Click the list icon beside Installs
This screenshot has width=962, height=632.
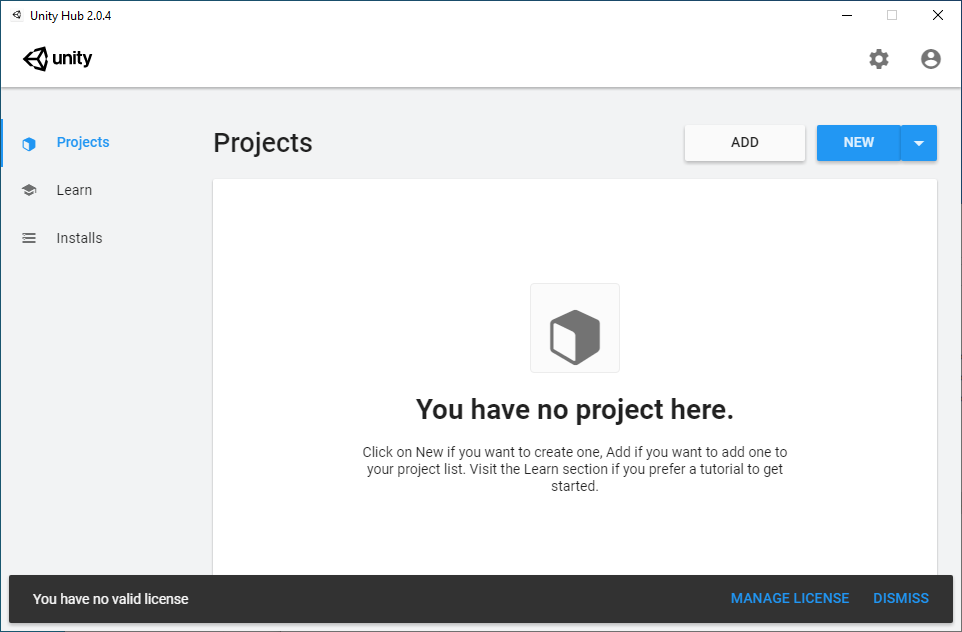tap(29, 238)
